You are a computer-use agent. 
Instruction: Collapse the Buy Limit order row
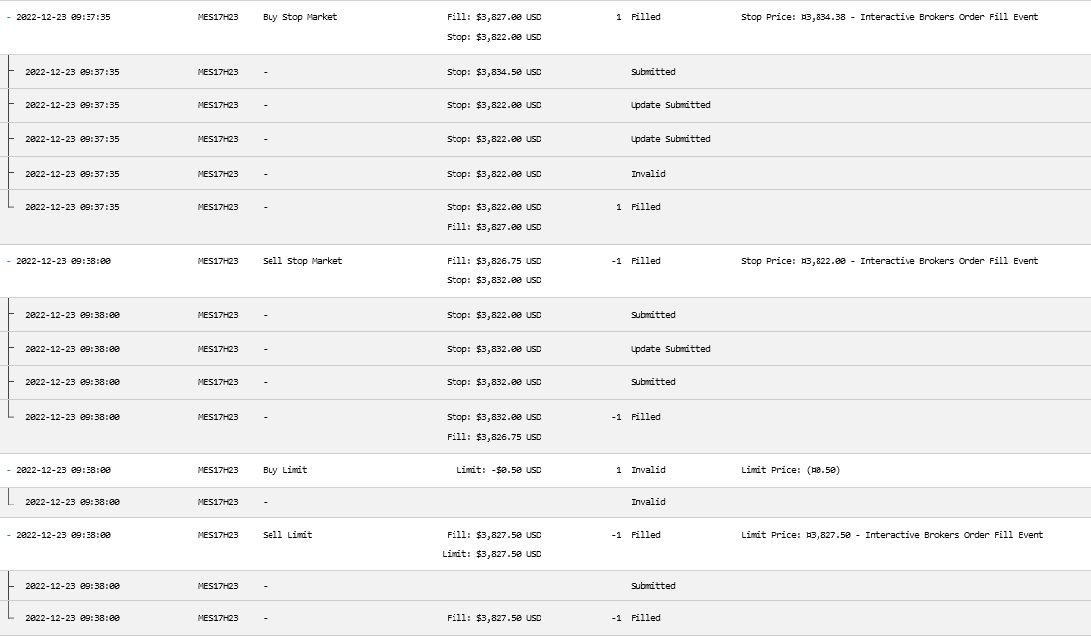point(8,470)
